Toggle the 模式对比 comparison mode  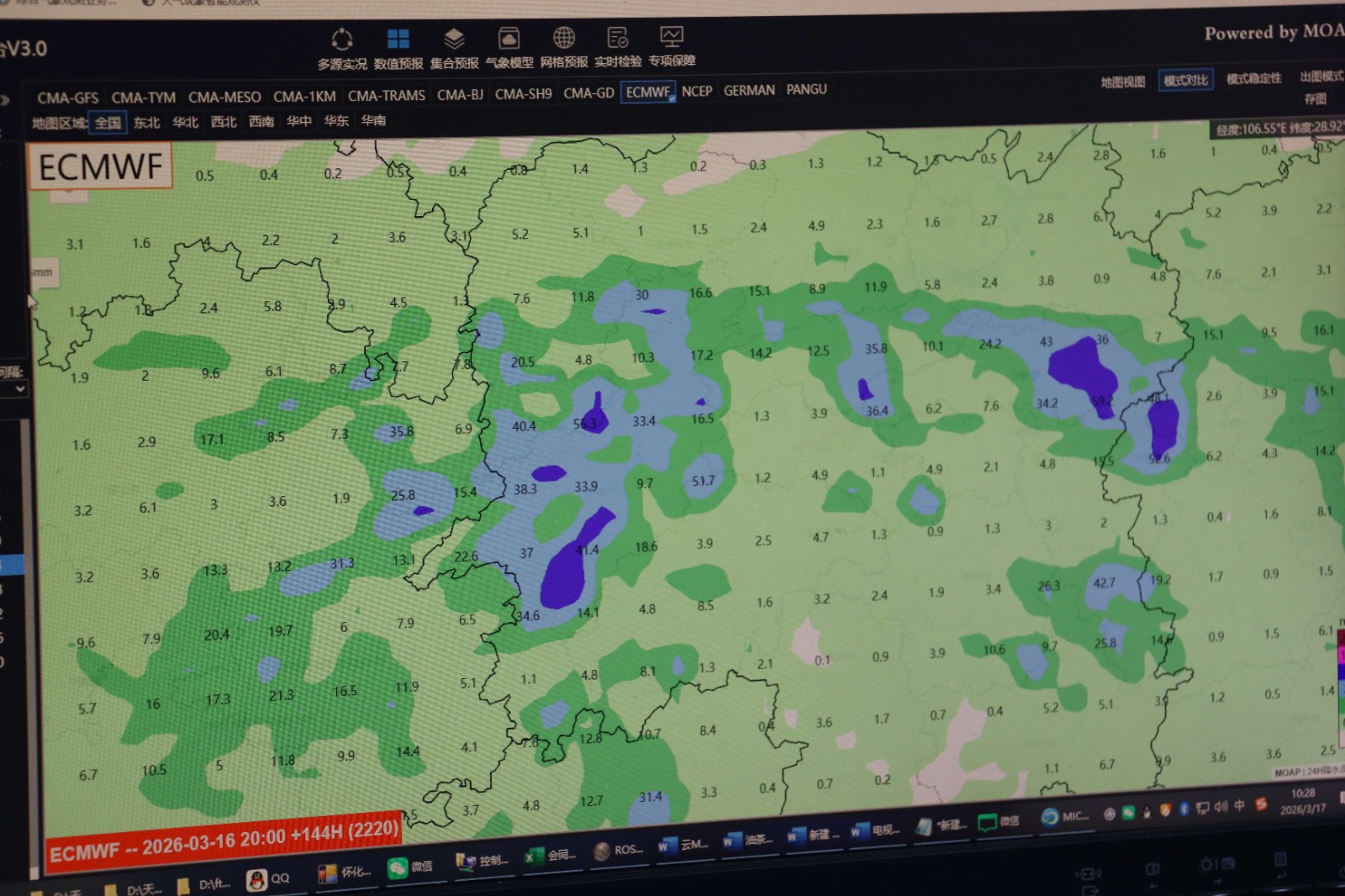[1185, 81]
